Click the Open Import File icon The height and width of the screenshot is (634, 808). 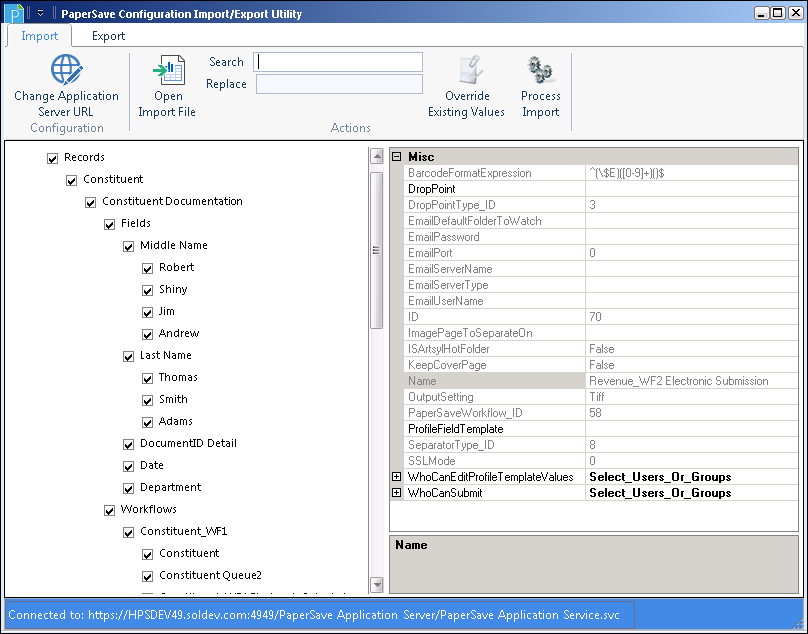click(169, 70)
